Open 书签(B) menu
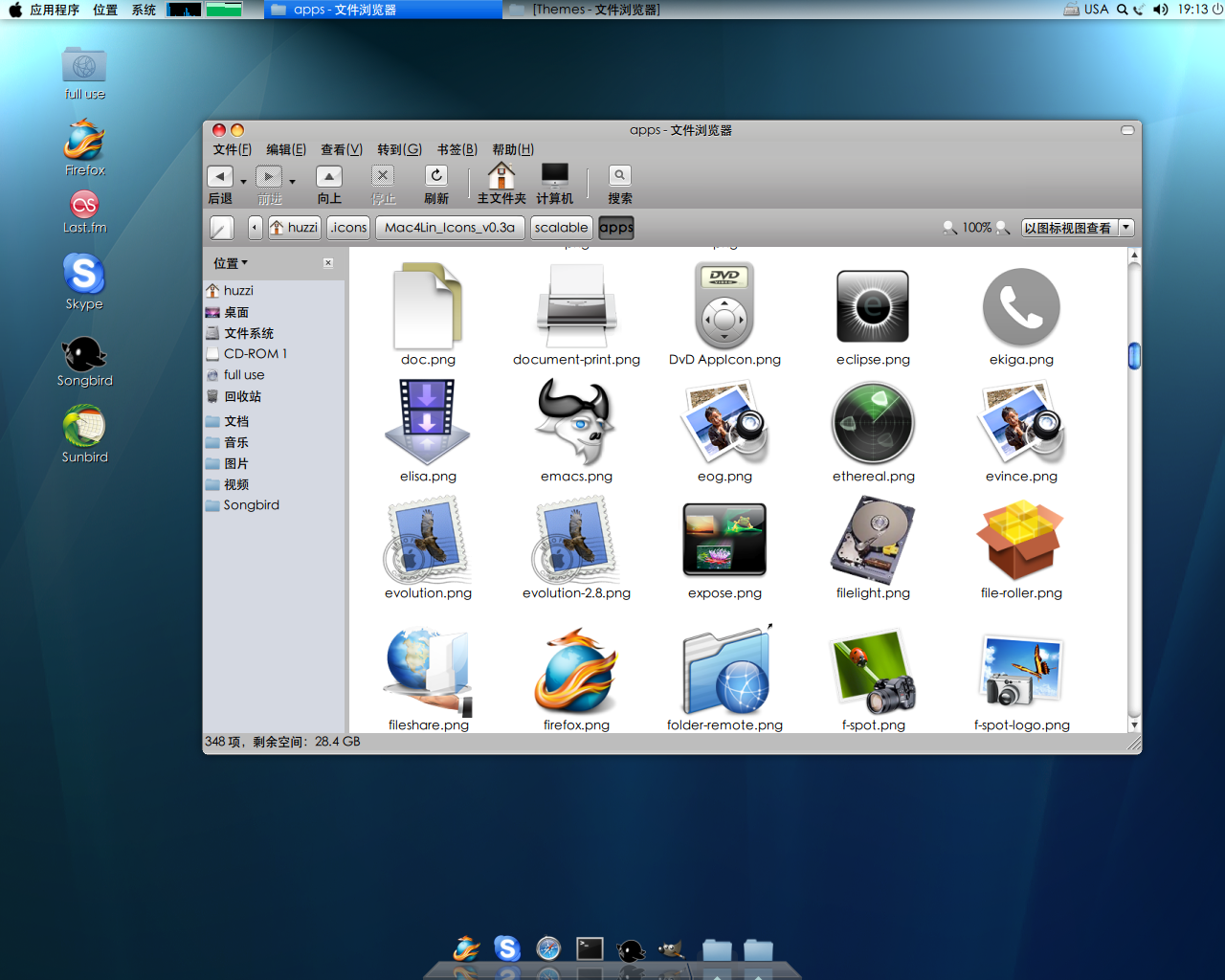Image resolution: width=1225 pixels, height=980 pixels. click(x=457, y=150)
